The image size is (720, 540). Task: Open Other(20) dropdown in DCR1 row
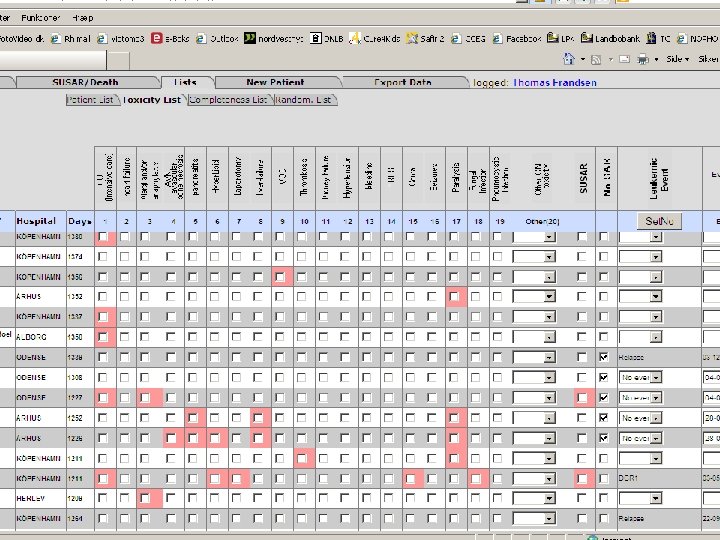point(534,478)
